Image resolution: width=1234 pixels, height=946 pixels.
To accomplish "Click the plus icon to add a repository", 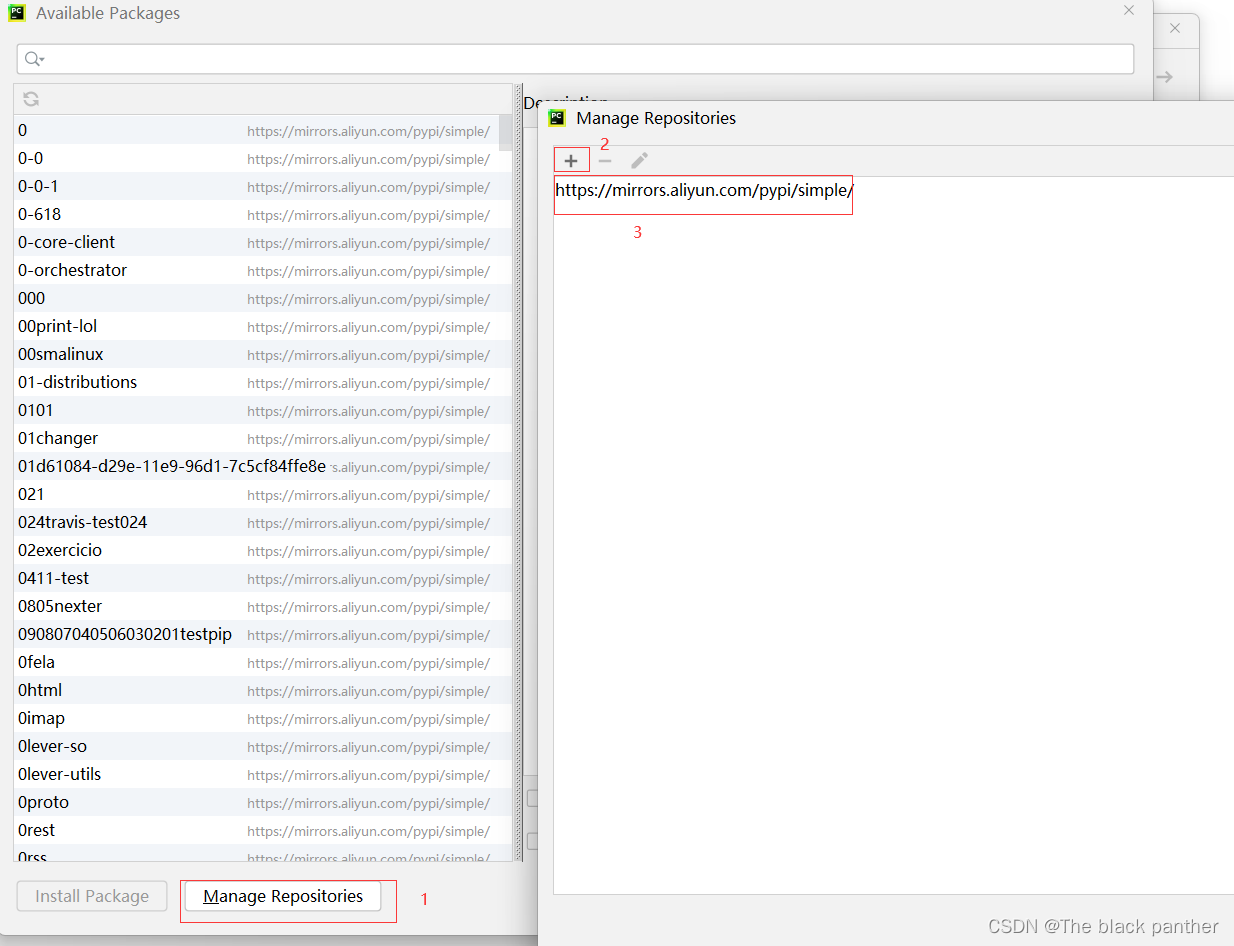I will point(571,159).
